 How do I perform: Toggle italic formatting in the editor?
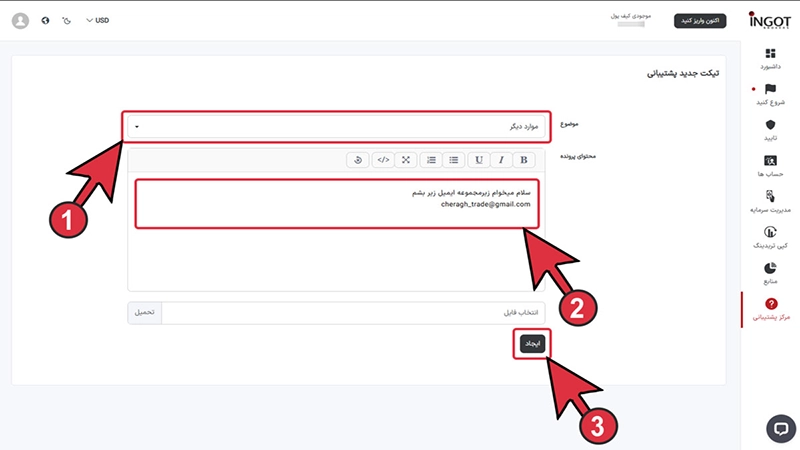coord(502,159)
